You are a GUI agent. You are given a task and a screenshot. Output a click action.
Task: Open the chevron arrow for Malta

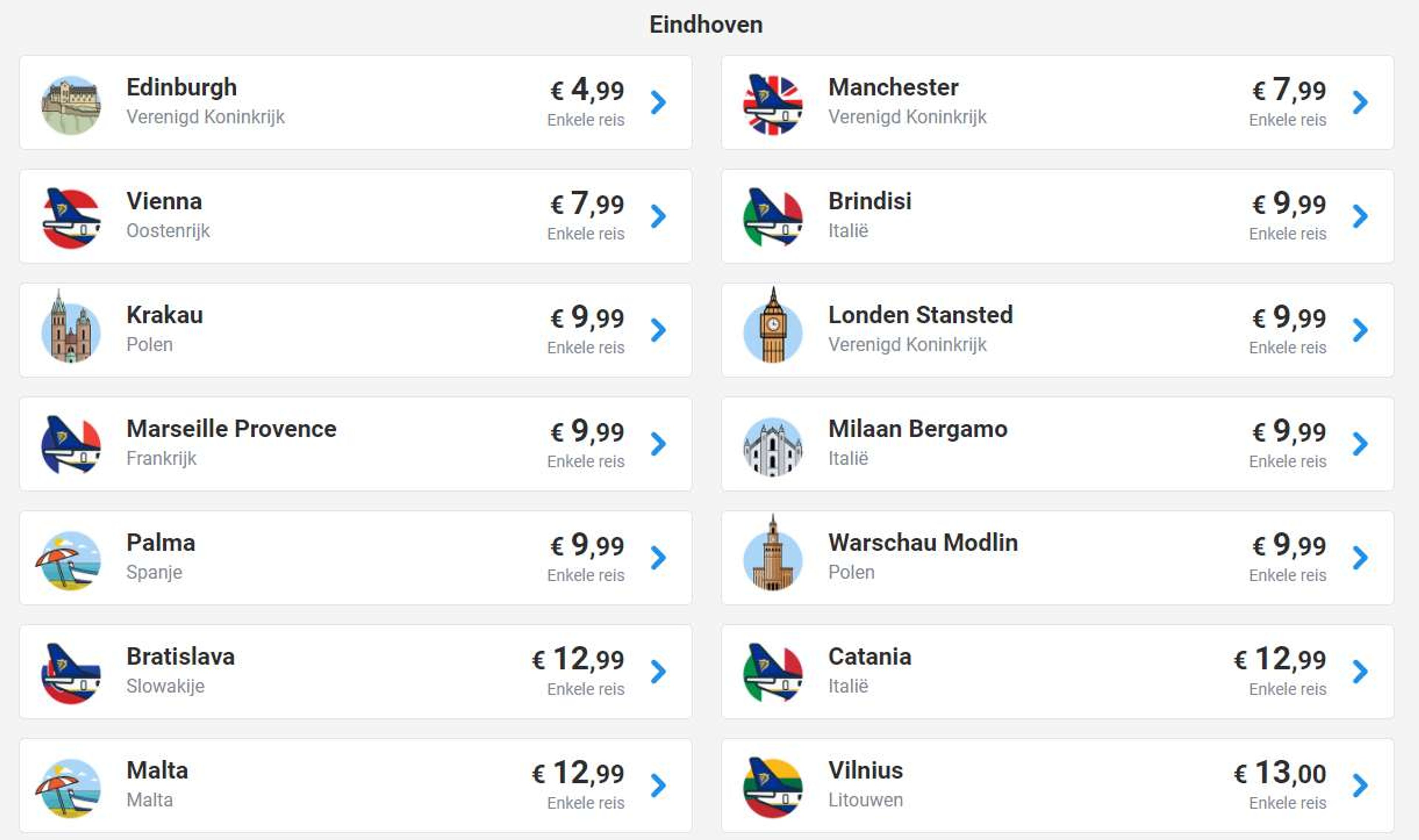[658, 786]
